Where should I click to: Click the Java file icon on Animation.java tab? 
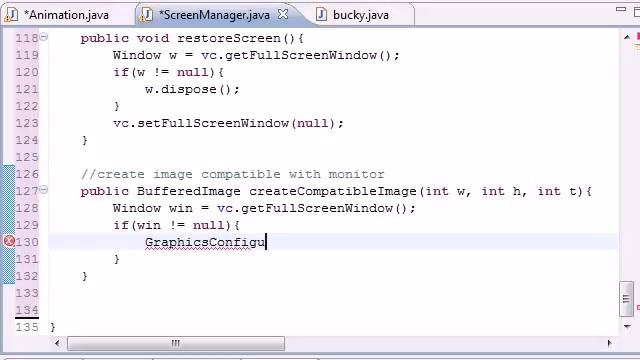pyautogui.click(x=11, y=15)
